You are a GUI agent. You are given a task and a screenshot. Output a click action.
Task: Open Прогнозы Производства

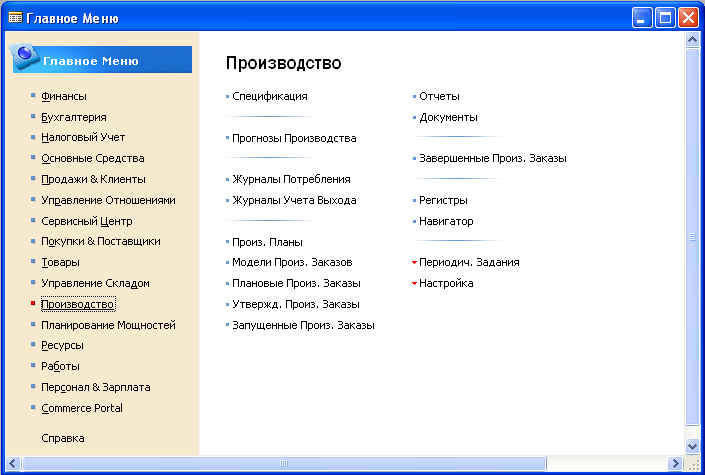point(294,138)
